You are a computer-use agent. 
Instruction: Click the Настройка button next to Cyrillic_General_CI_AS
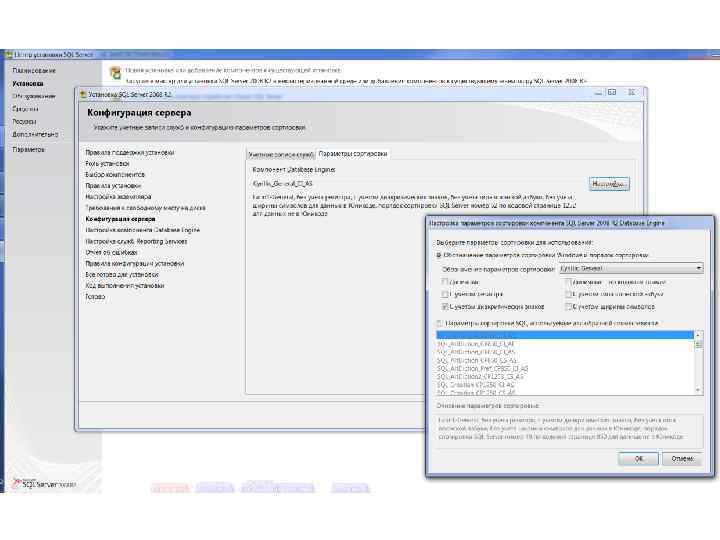(x=609, y=184)
